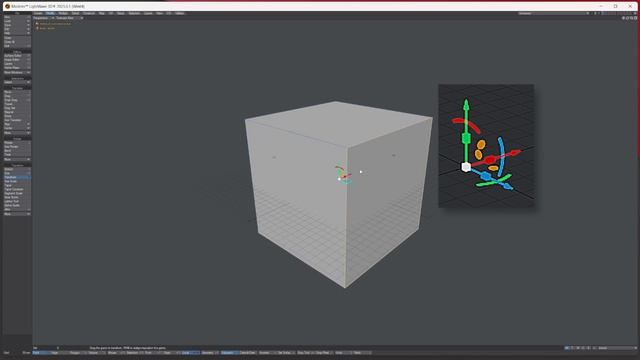Activate the Rotate tool
This screenshot has width=640, height=360.
click(17, 142)
